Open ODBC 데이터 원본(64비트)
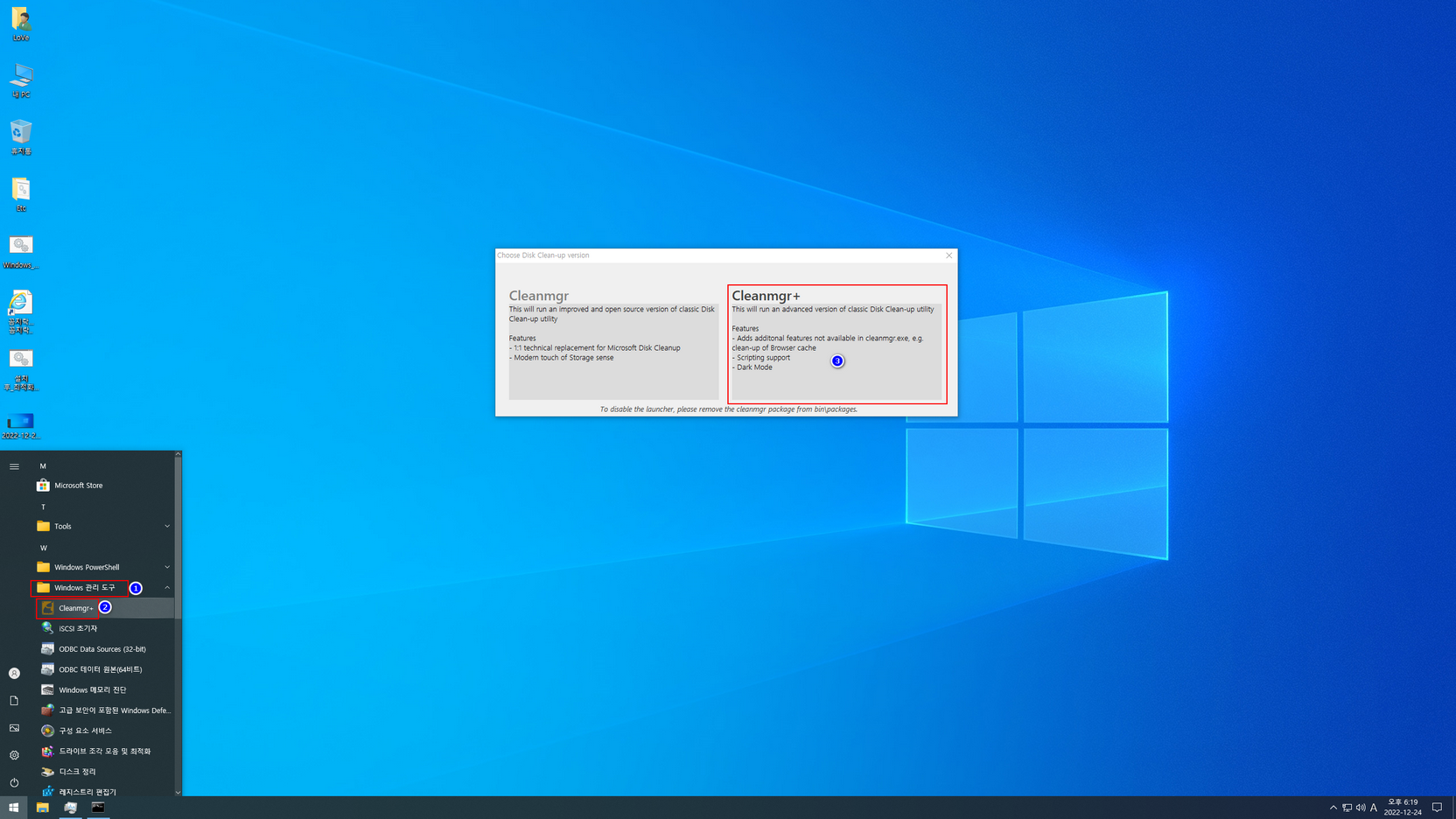Viewport: 1456px width, 819px height. tap(103, 669)
